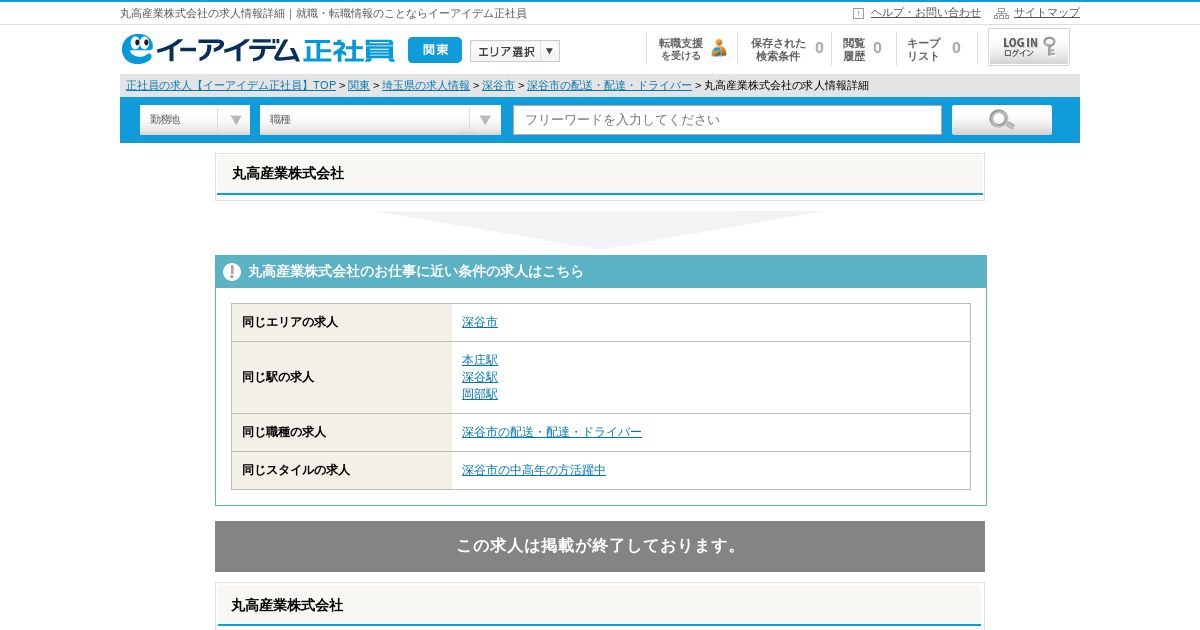Open 深谷市 link in 同じエリアの求人 row
1200x630 pixels.
pos(480,322)
